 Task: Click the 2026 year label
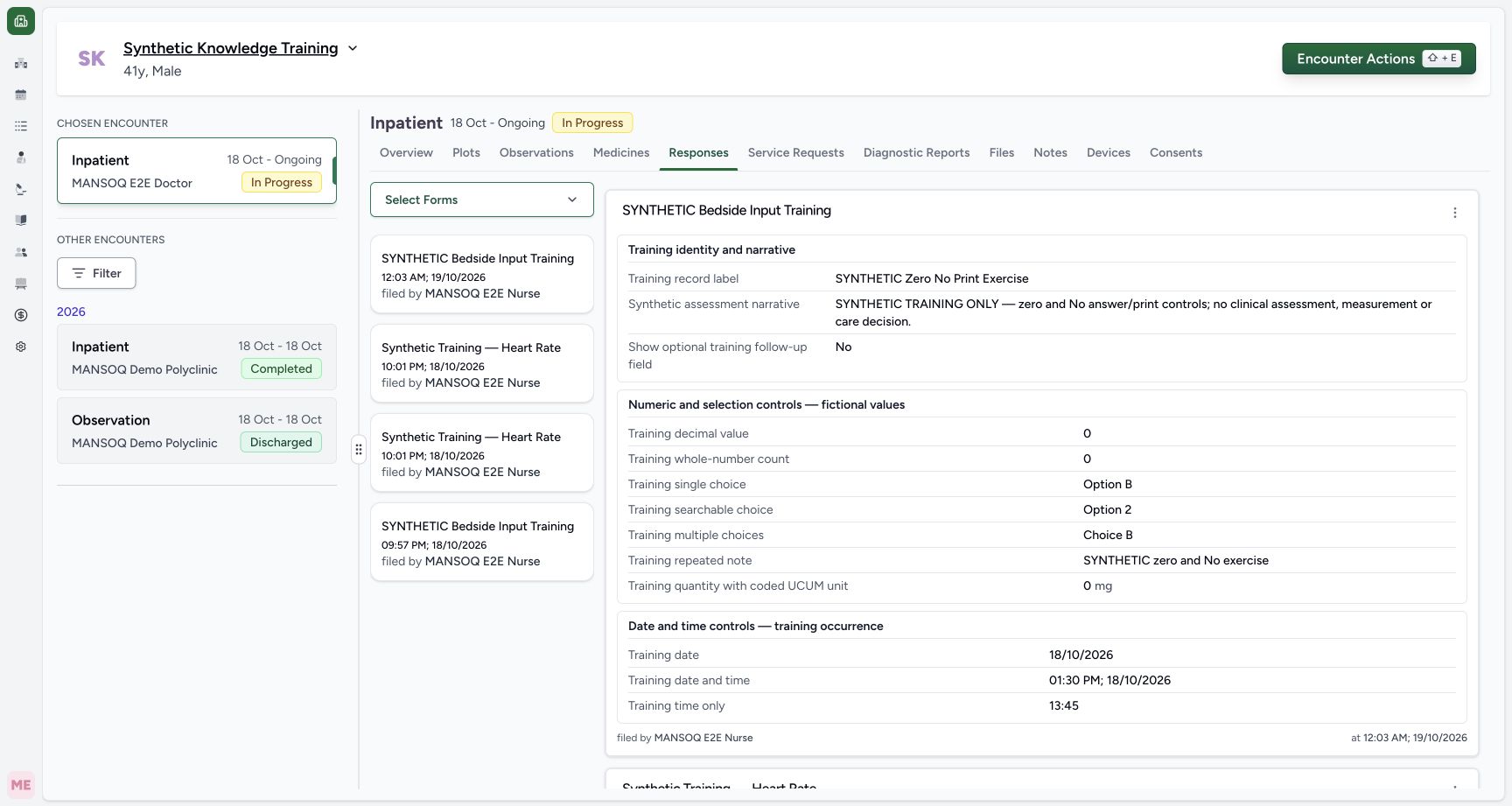71,312
